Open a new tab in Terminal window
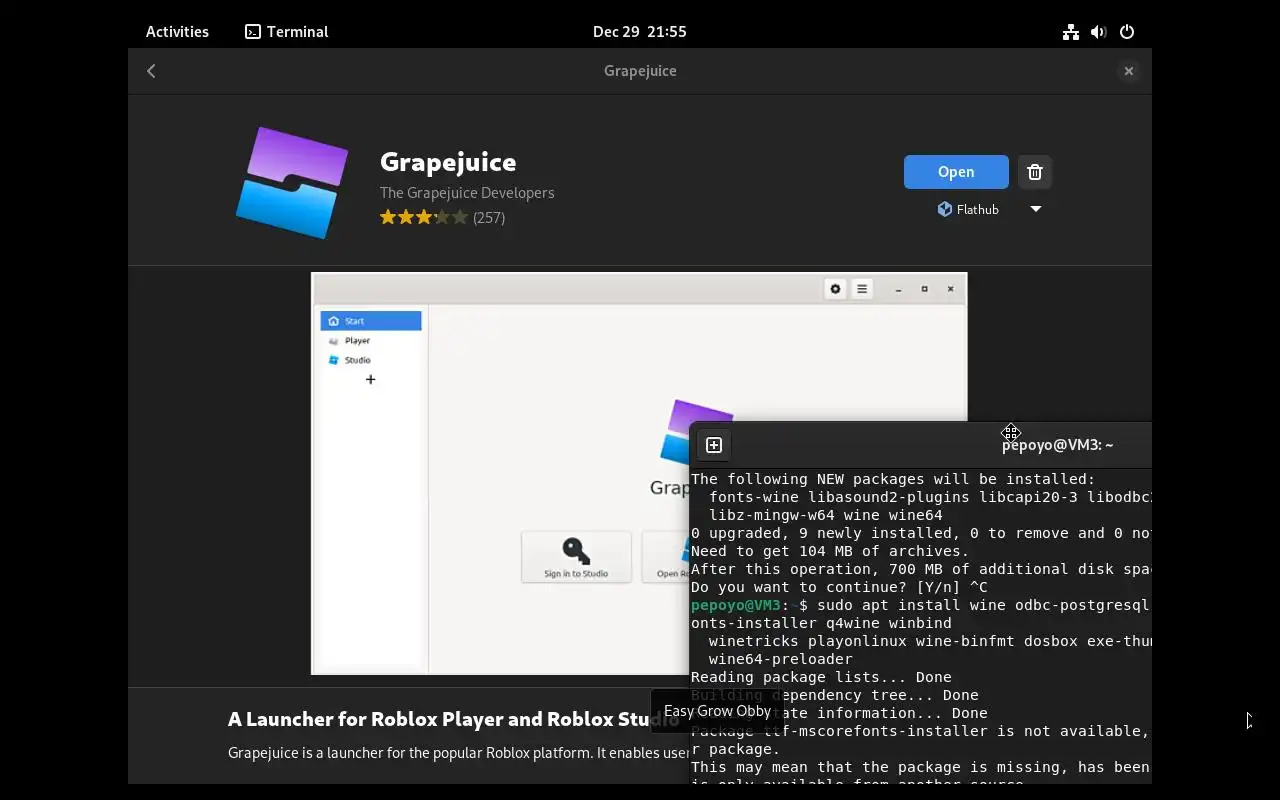 point(714,445)
